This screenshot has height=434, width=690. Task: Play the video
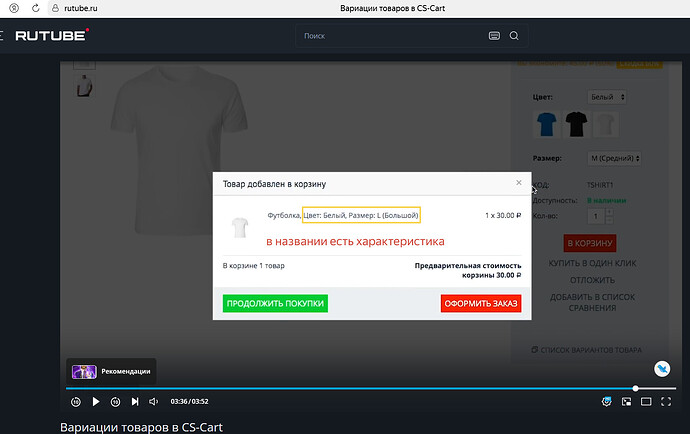95,402
